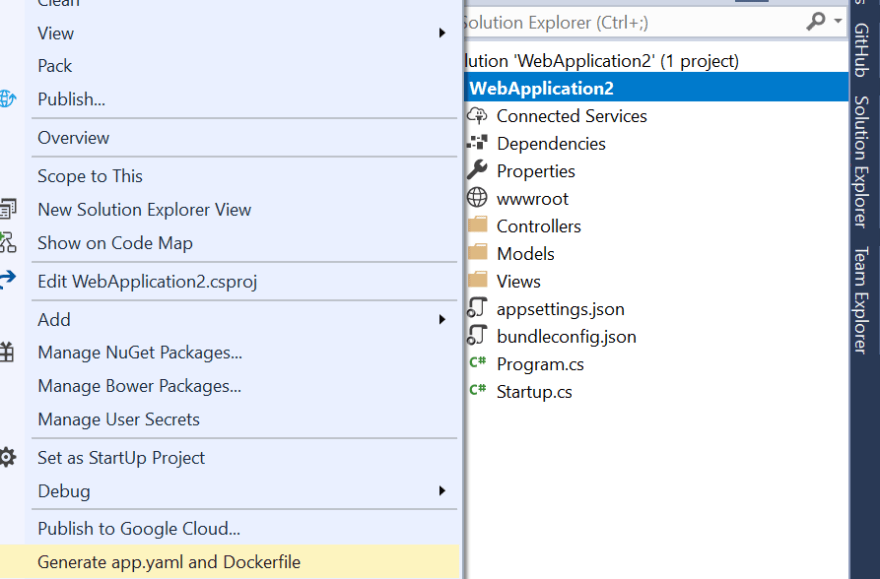Image resolution: width=880 pixels, height=579 pixels.
Task: Switch to the Team Explorer side tab
Action: point(861,300)
